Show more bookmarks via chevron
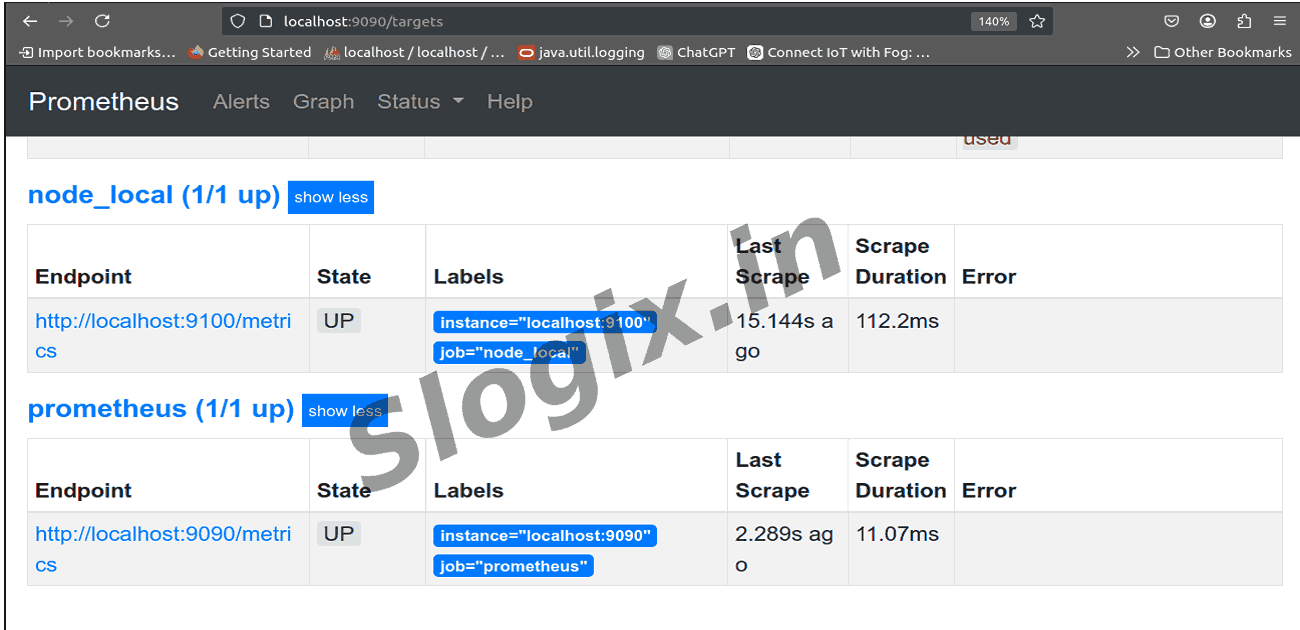Image resolution: width=1300 pixels, height=630 pixels. coord(1132,52)
